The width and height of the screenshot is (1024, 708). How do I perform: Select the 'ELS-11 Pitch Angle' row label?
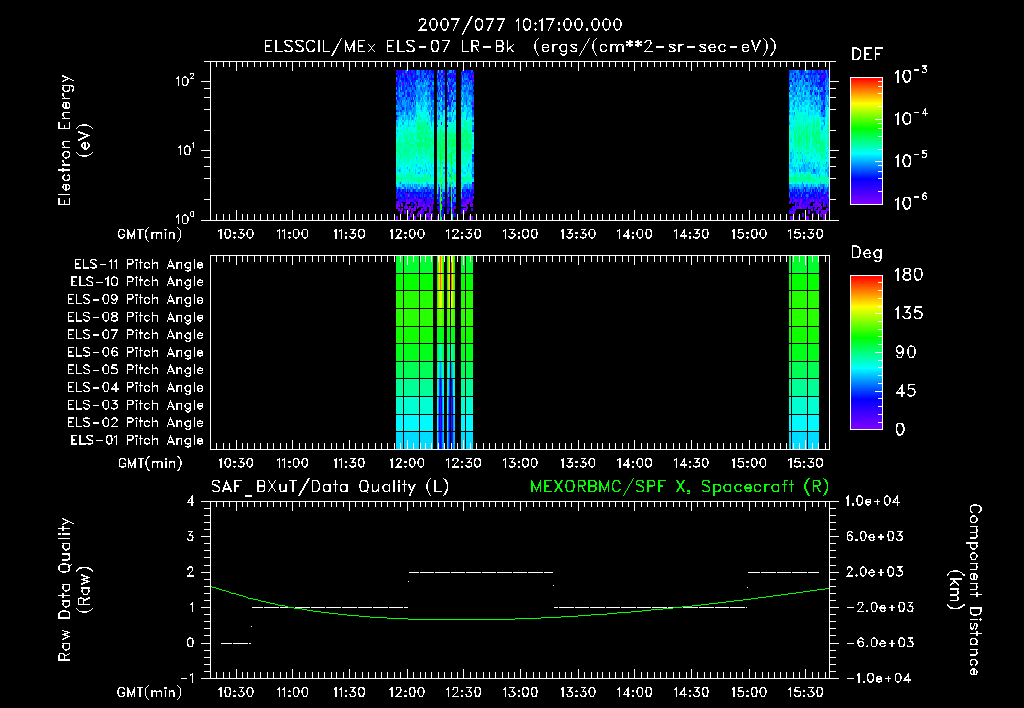[x=138, y=265]
